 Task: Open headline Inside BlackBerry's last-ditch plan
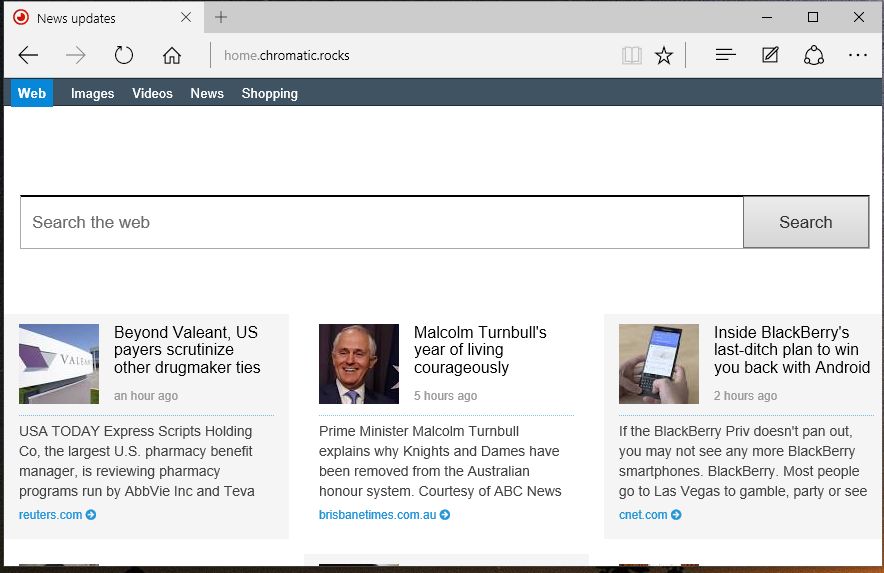click(x=792, y=350)
